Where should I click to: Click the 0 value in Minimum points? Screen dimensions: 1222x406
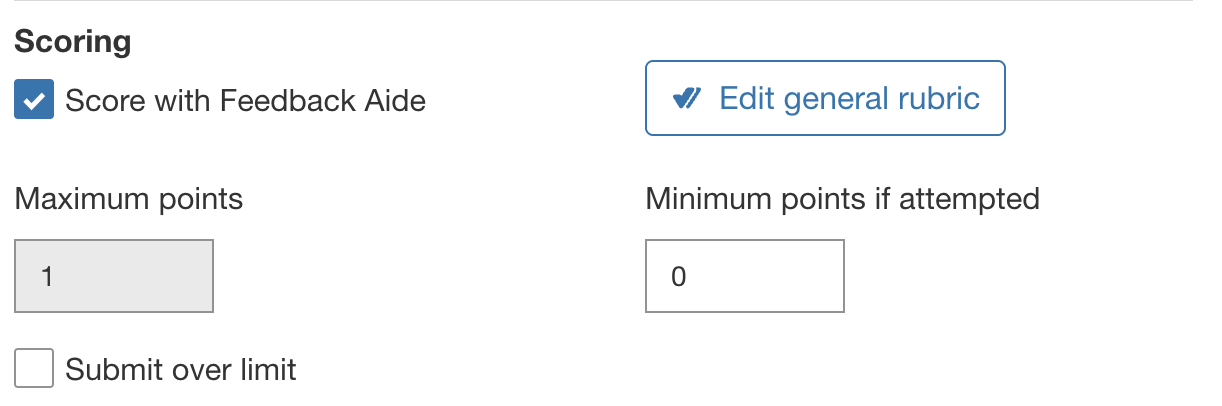click(x=678, y=277)
